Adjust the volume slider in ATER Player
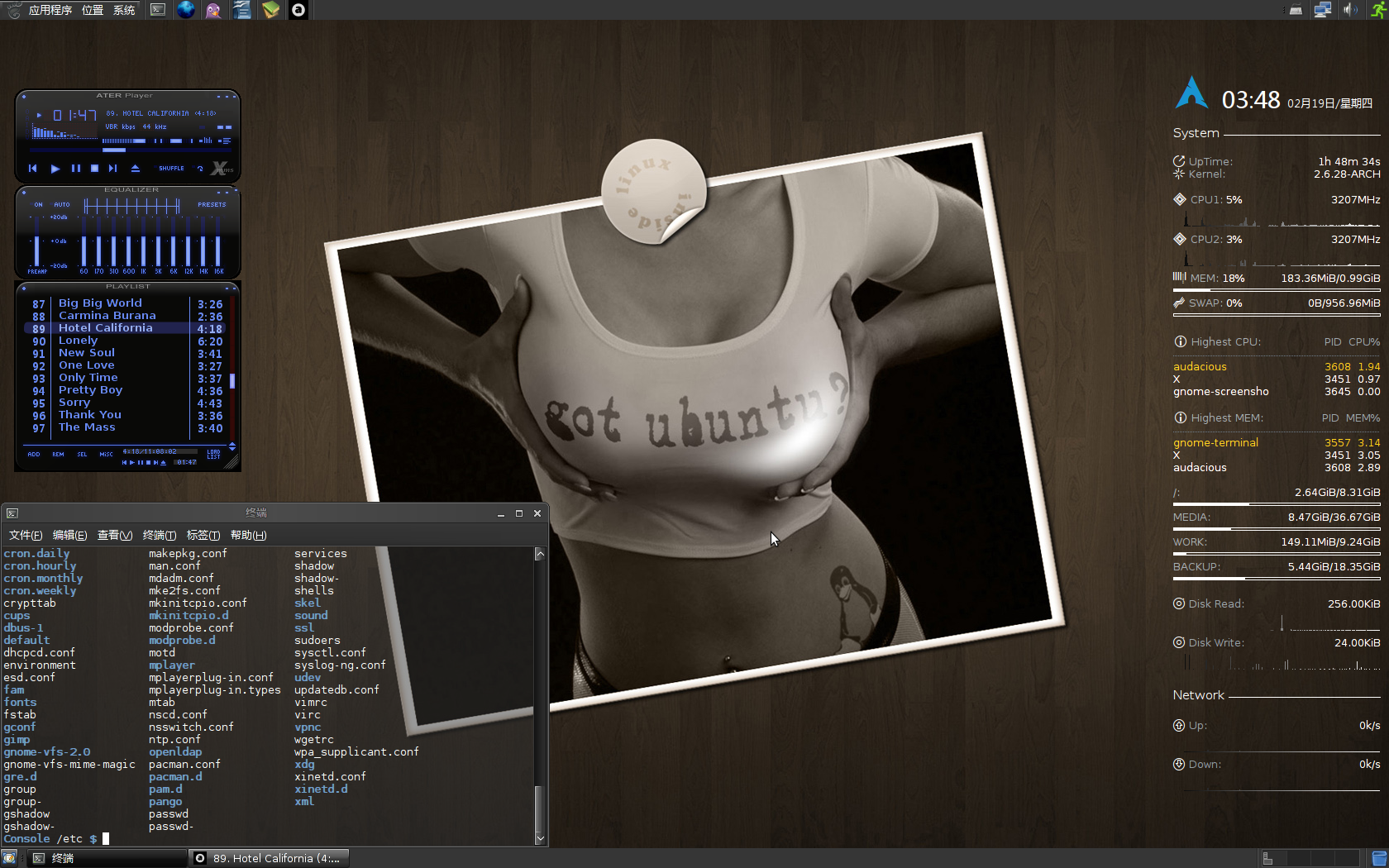This screenshot has height=868, width=1389. pos(124,141)
